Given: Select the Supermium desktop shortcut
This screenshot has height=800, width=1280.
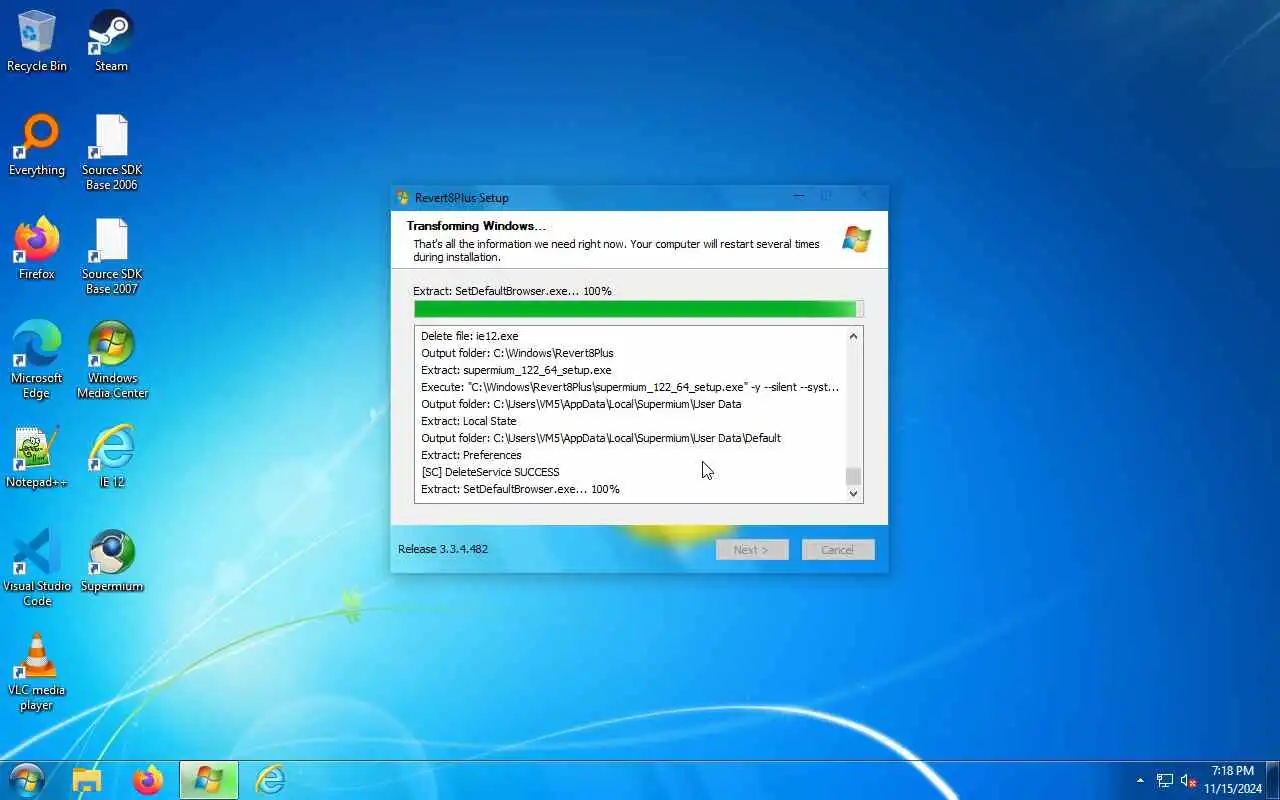Looking at the screenshot, I should tap(111, 562).
